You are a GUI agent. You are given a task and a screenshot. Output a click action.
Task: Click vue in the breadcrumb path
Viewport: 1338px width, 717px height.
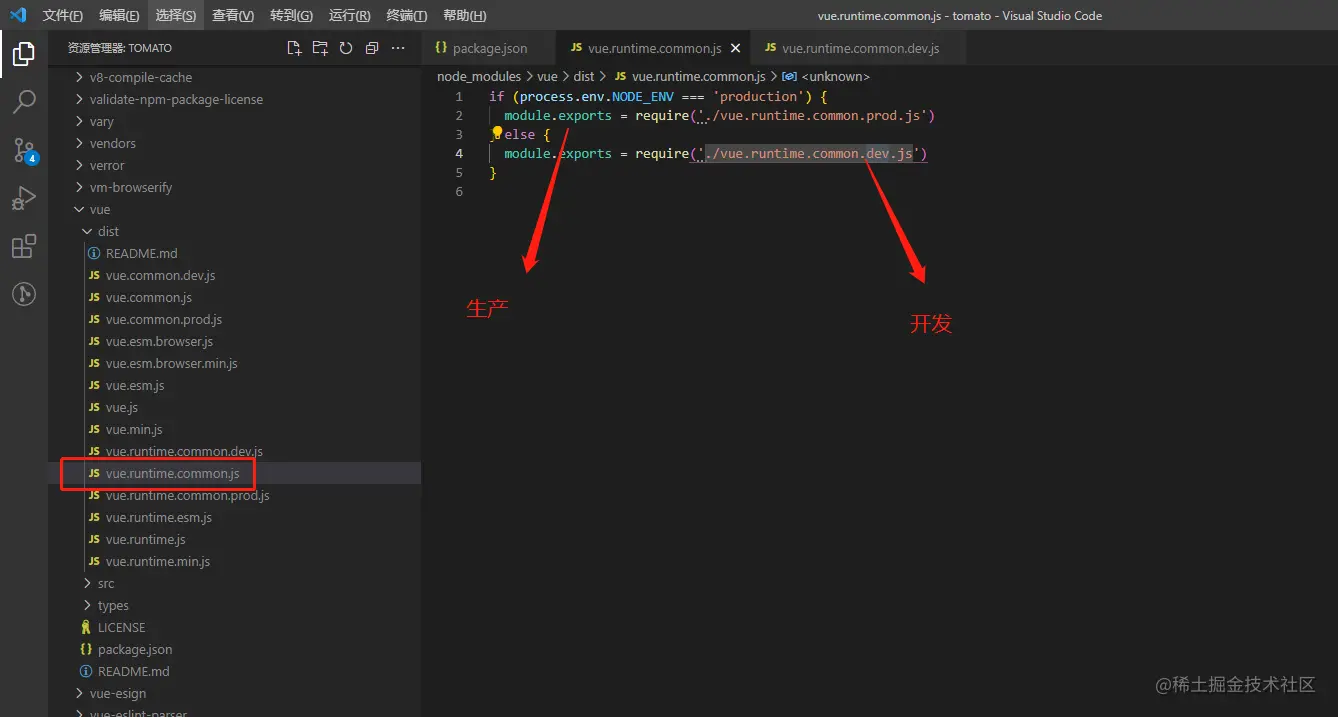[547, 76]
